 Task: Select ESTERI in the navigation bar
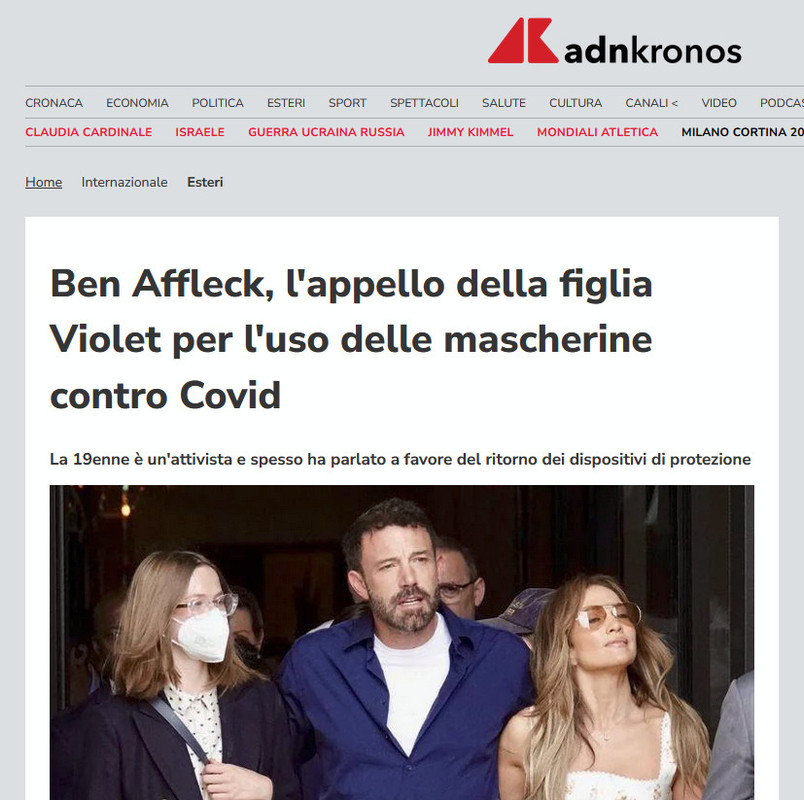click(x=286, y=103)
